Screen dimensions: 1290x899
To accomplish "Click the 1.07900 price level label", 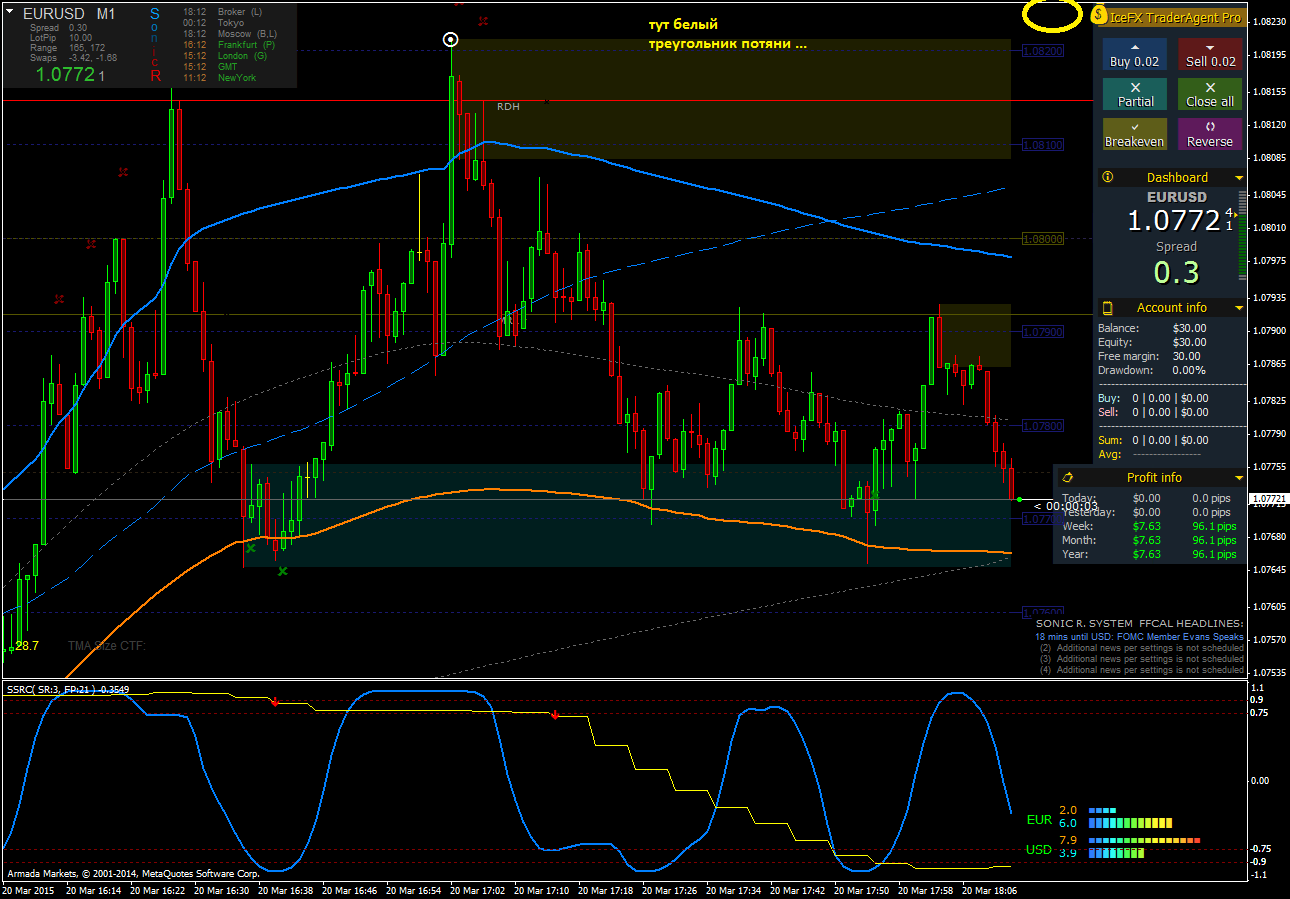I will (1043, 332).
